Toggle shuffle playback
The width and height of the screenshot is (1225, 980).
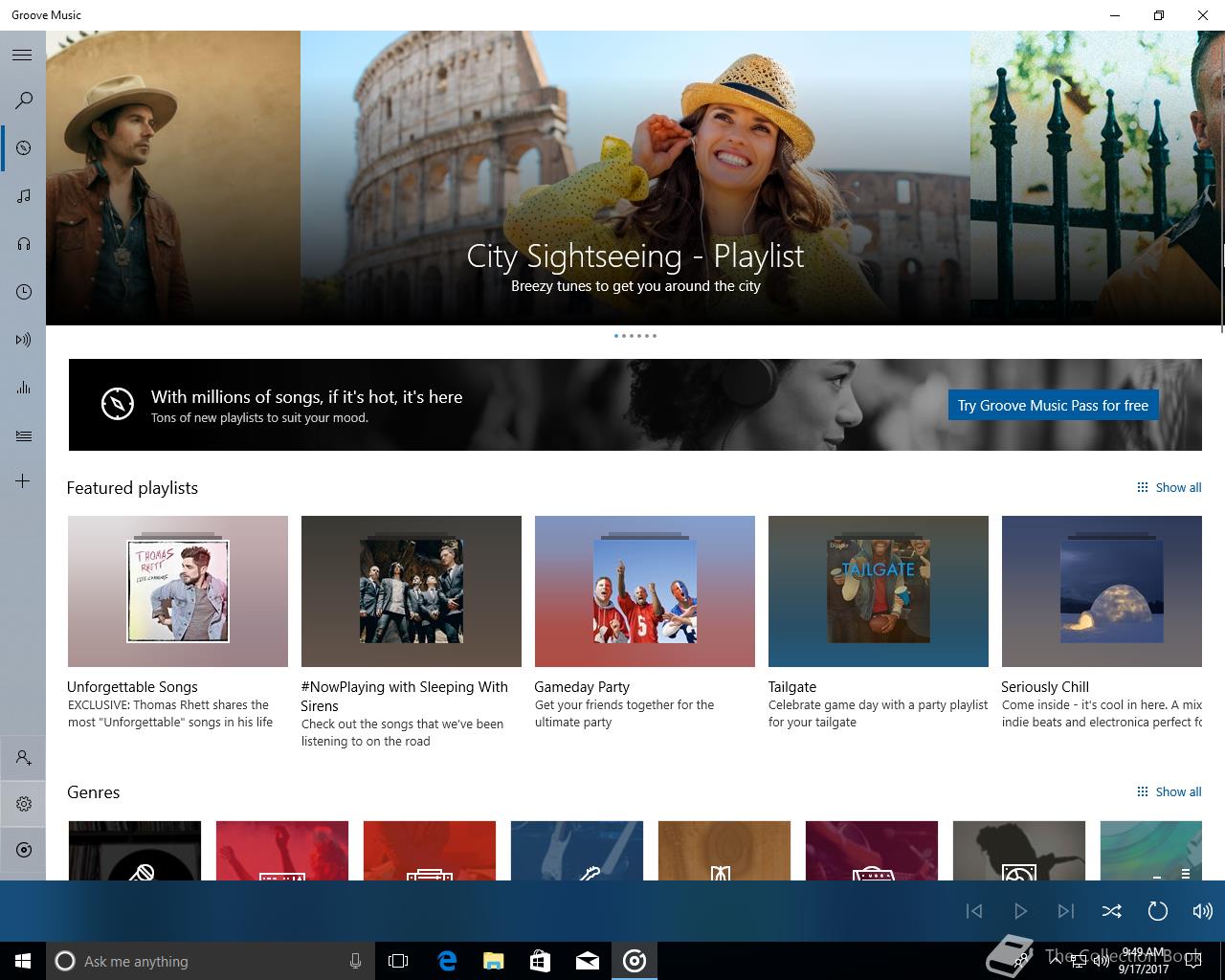(x=1111, y=911)
